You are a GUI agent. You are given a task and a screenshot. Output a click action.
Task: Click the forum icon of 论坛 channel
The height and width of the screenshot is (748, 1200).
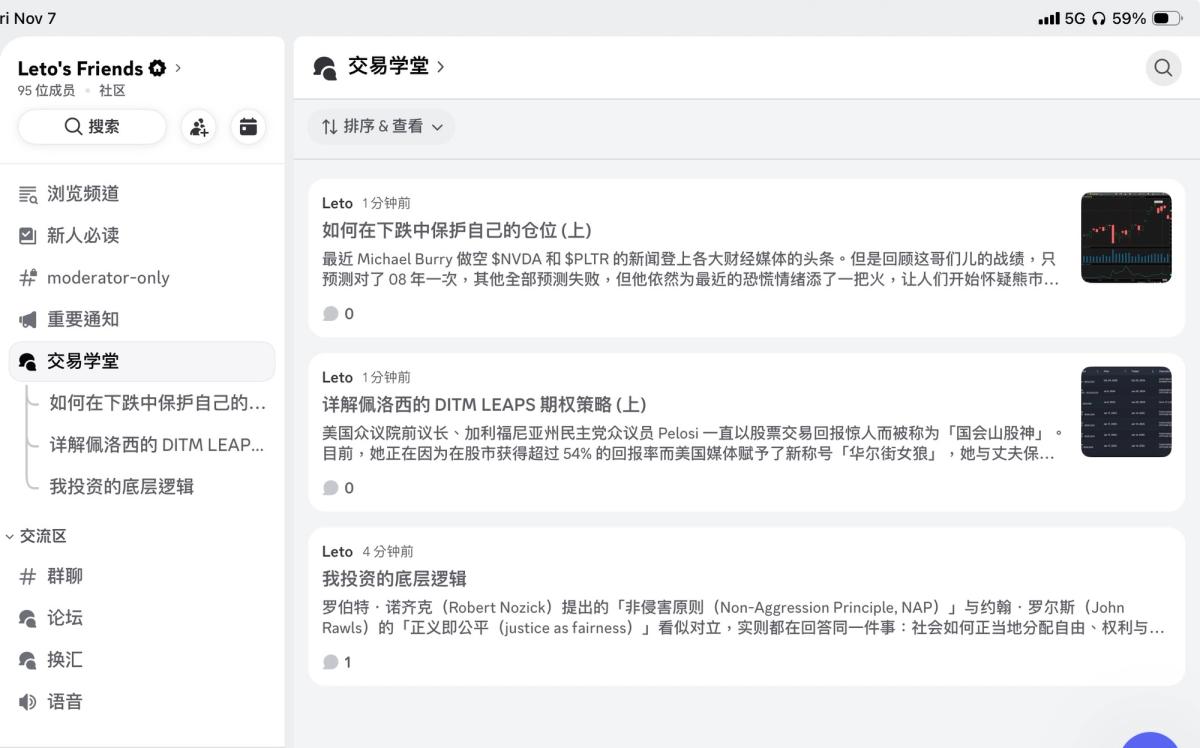(28, 618)
